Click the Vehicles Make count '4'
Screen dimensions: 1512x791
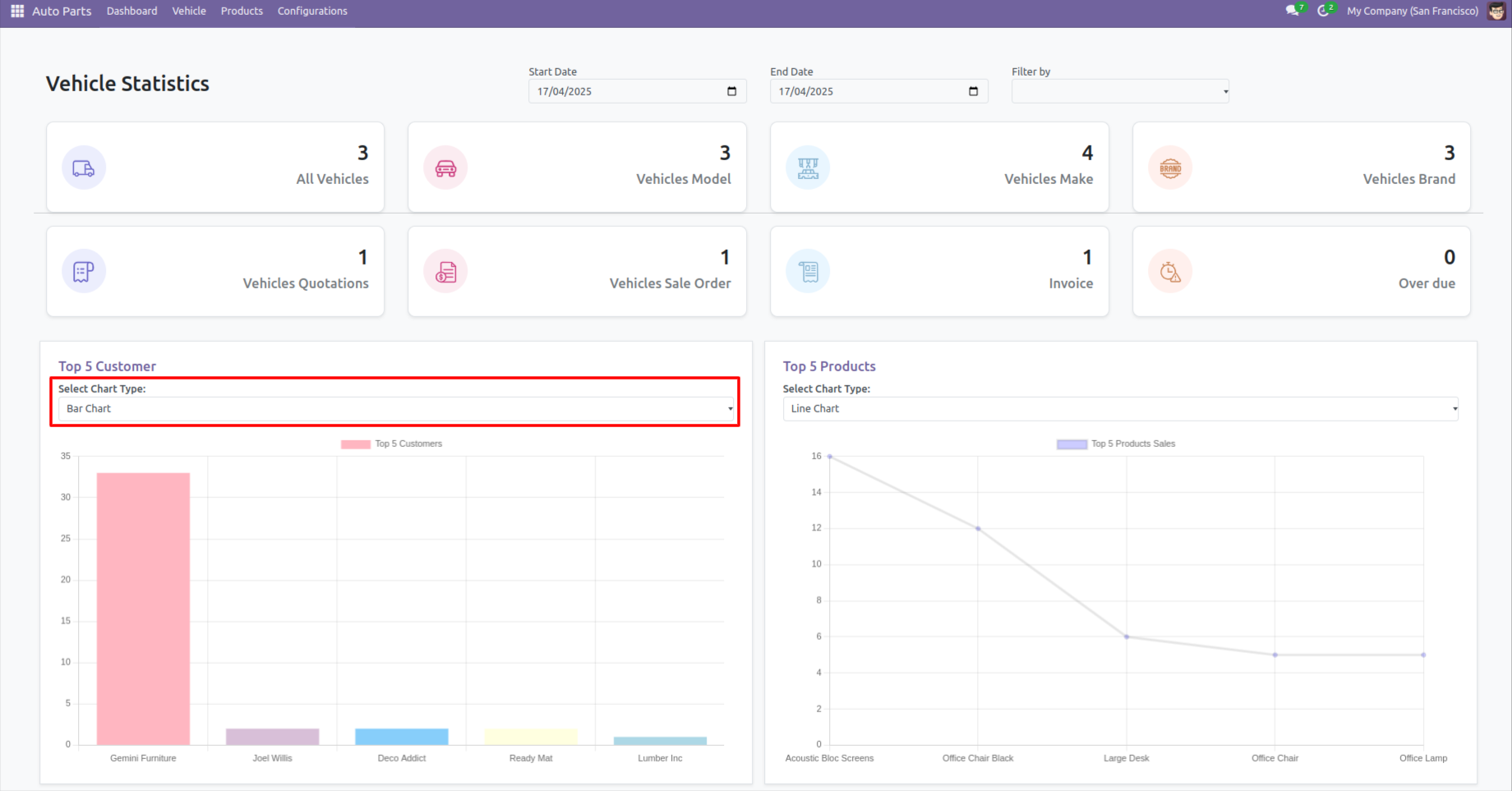click(1087, 153)
